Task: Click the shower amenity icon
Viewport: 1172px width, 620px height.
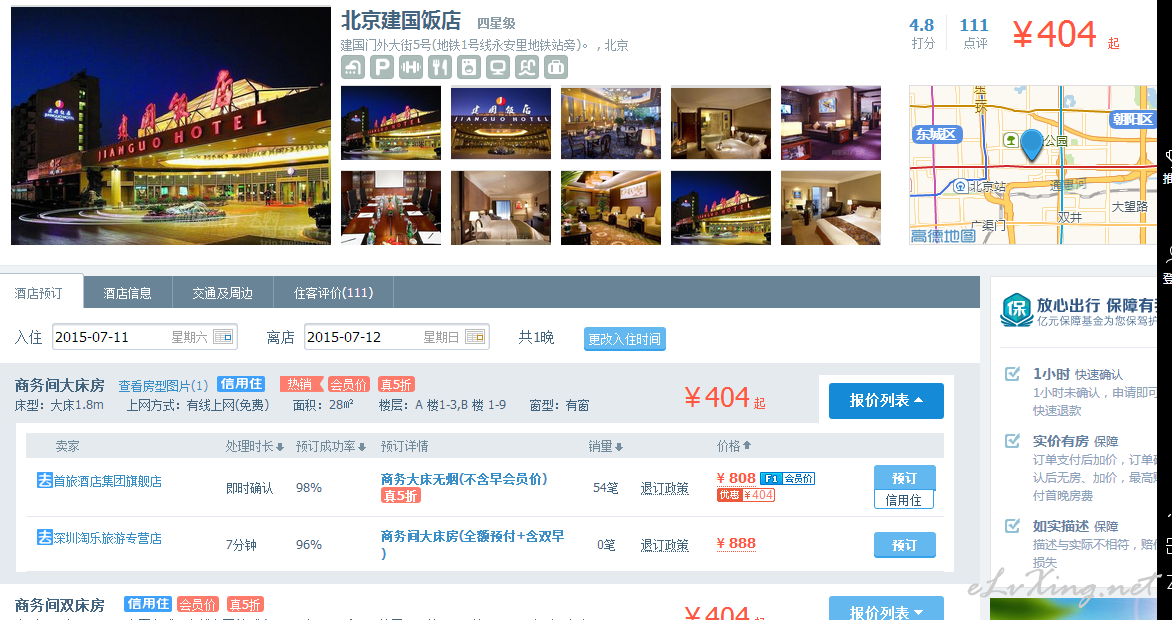Action: point(353,67)
